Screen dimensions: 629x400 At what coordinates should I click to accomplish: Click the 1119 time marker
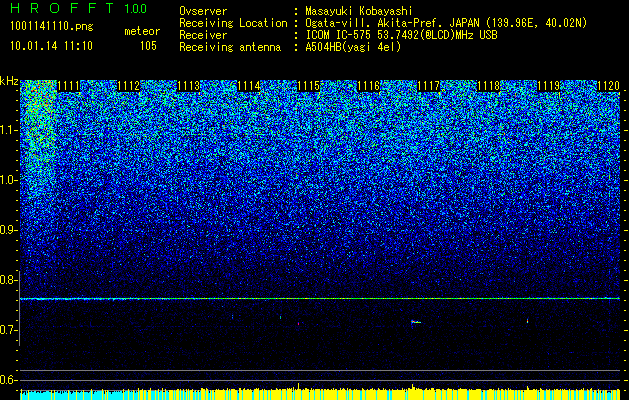tap(548, 86)
